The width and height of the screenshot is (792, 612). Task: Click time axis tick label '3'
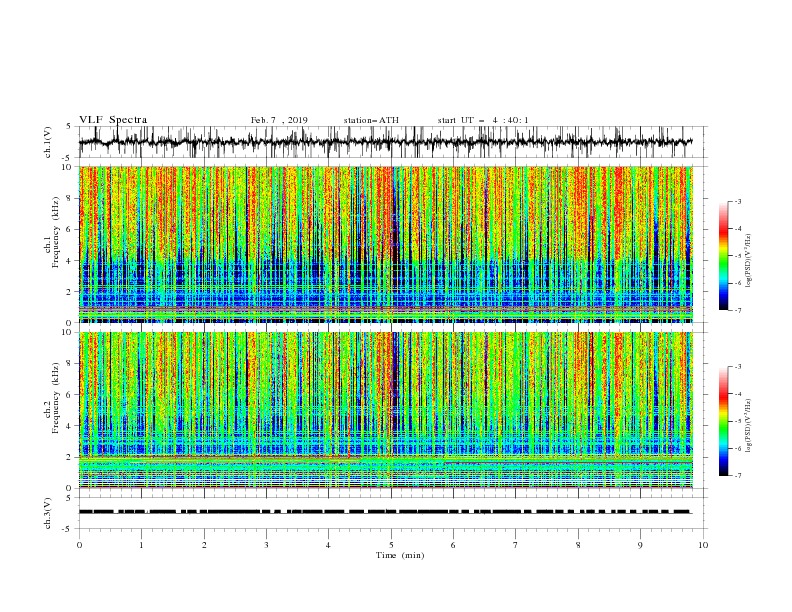pyautogui.click(x=266, y=545)
